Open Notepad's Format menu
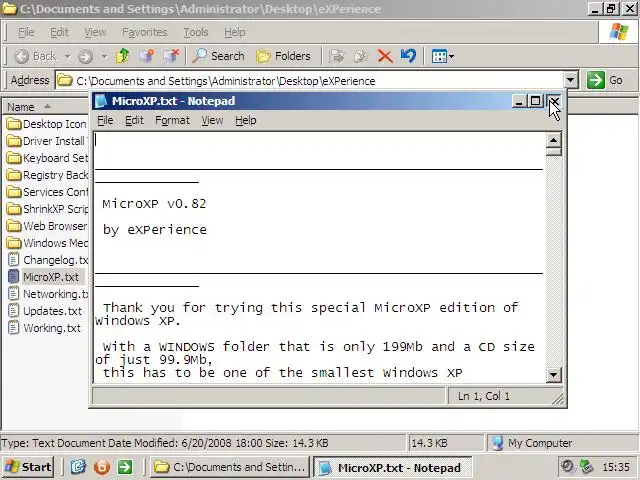The width and height of the screenshot is (640, 480). 172,120
